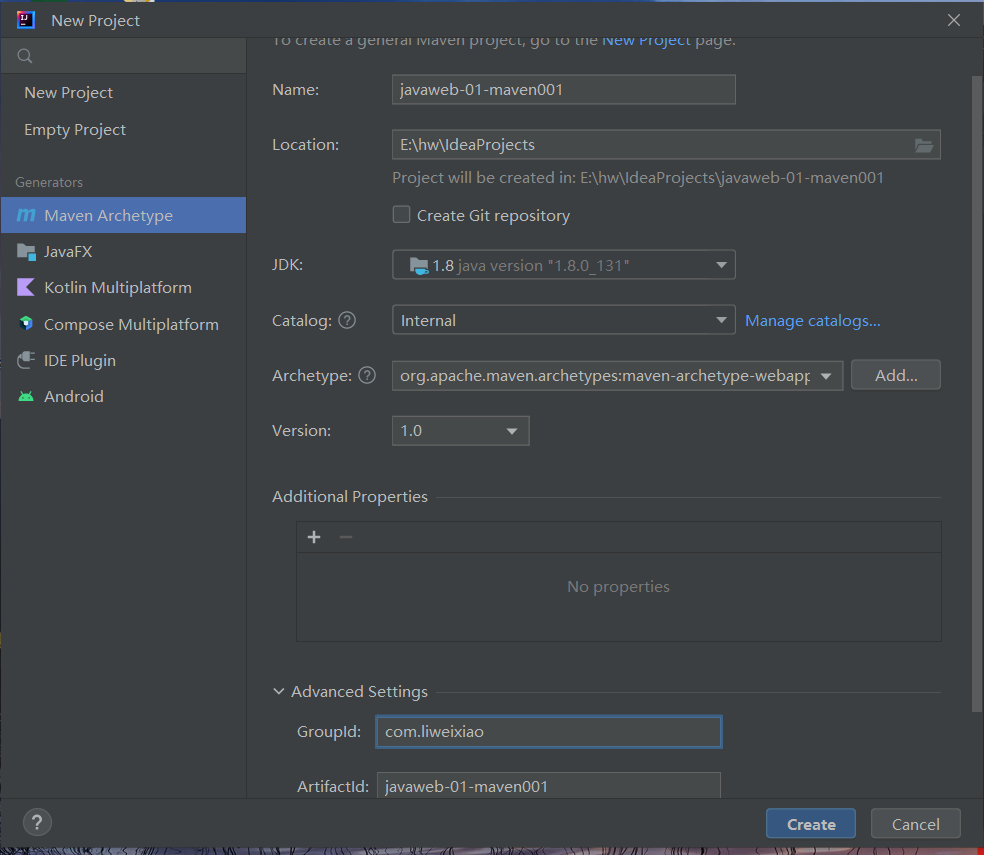
Task: Open the JDK dropdown
Action: coord(564,265)
